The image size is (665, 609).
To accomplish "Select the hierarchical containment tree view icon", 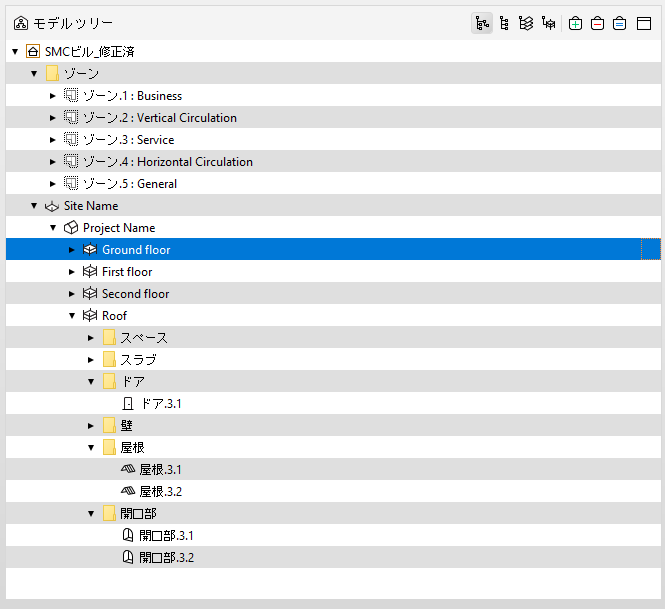I will (482, 23).
